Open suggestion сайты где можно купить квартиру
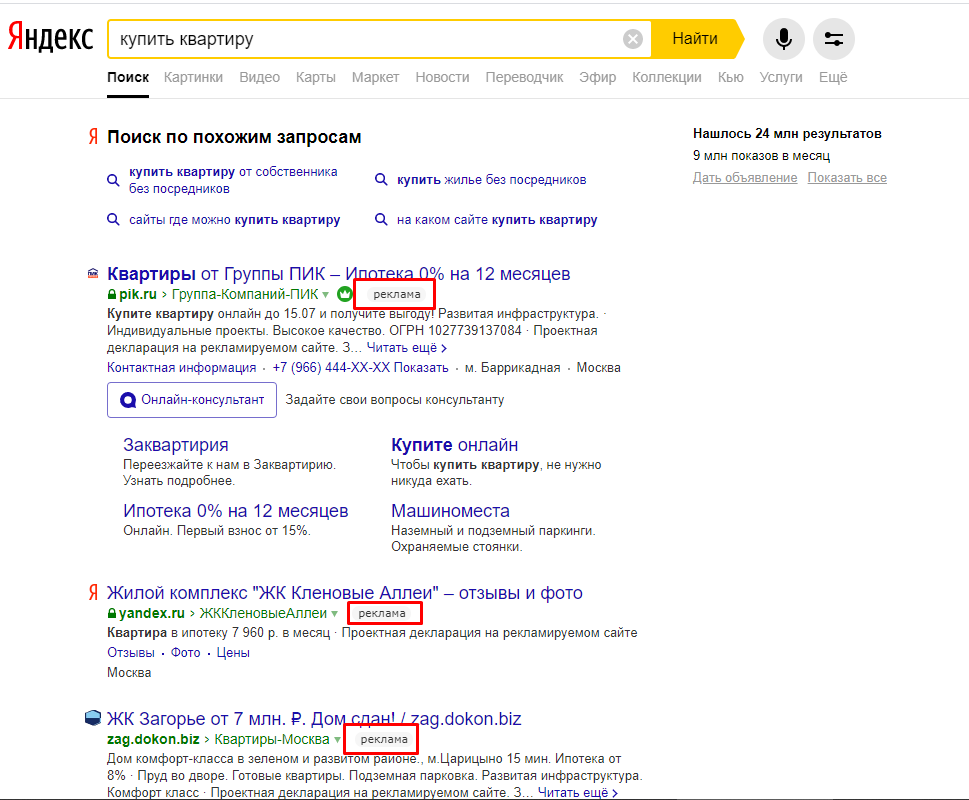Viewport: 969px width, 800px height. (x=234, y=220)
